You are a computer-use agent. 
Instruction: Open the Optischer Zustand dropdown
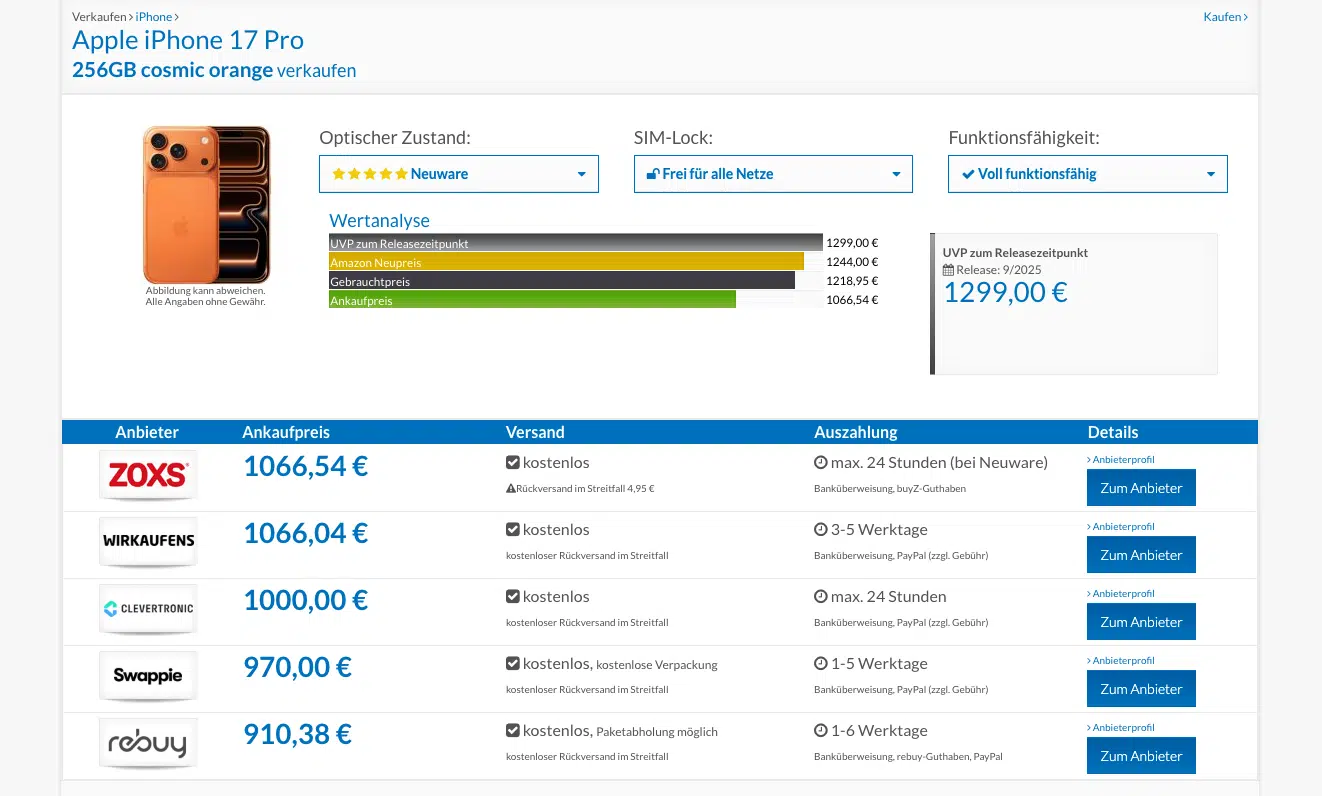pyautogui.click(x=458, y=174)
